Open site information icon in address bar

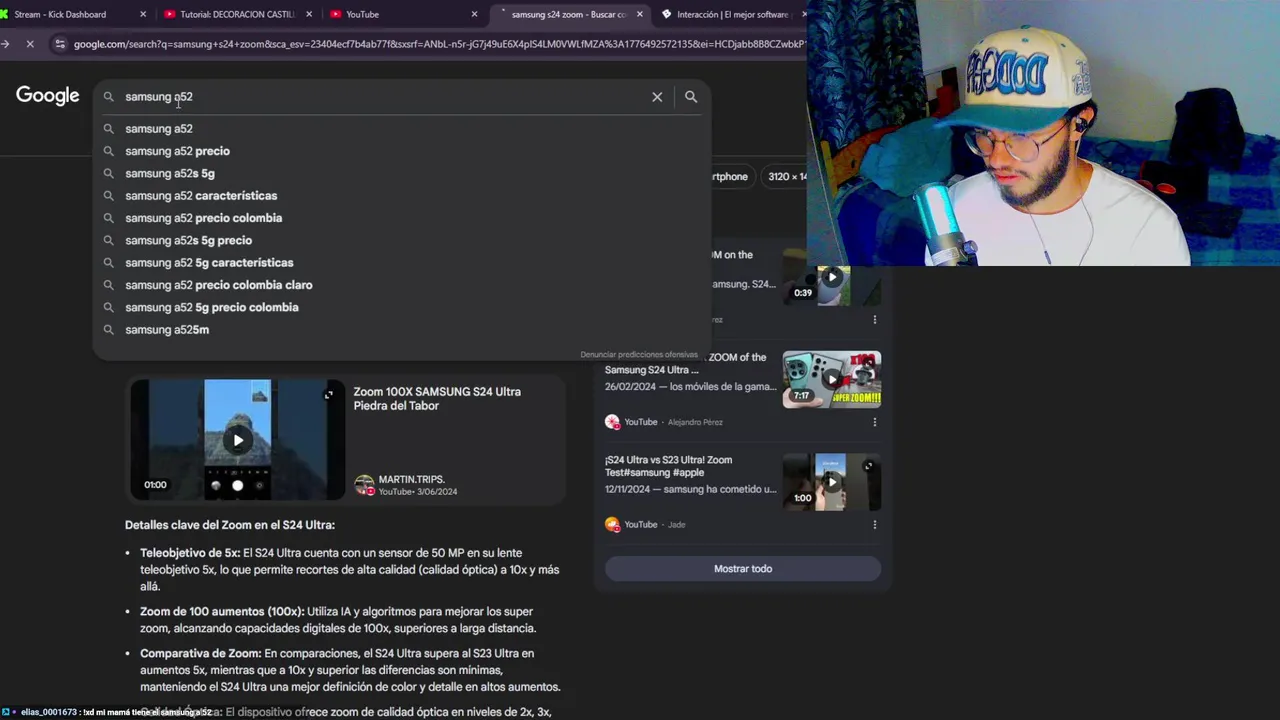point(60,44)
